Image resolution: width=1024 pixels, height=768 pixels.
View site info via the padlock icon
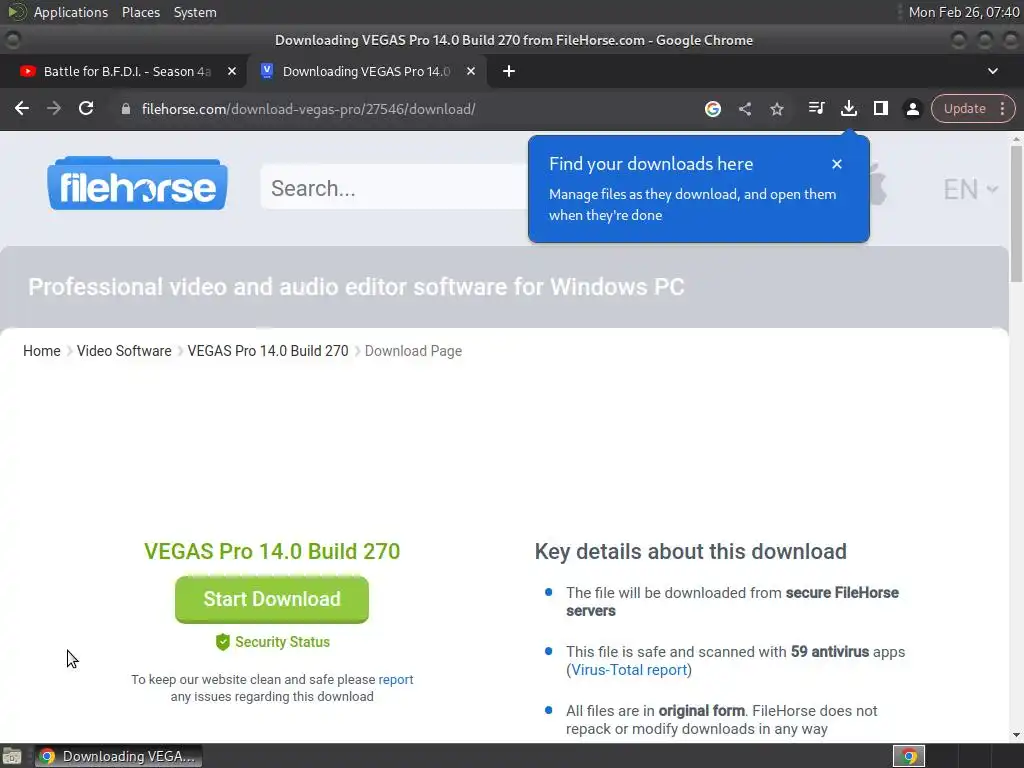[x=126, y=109]
